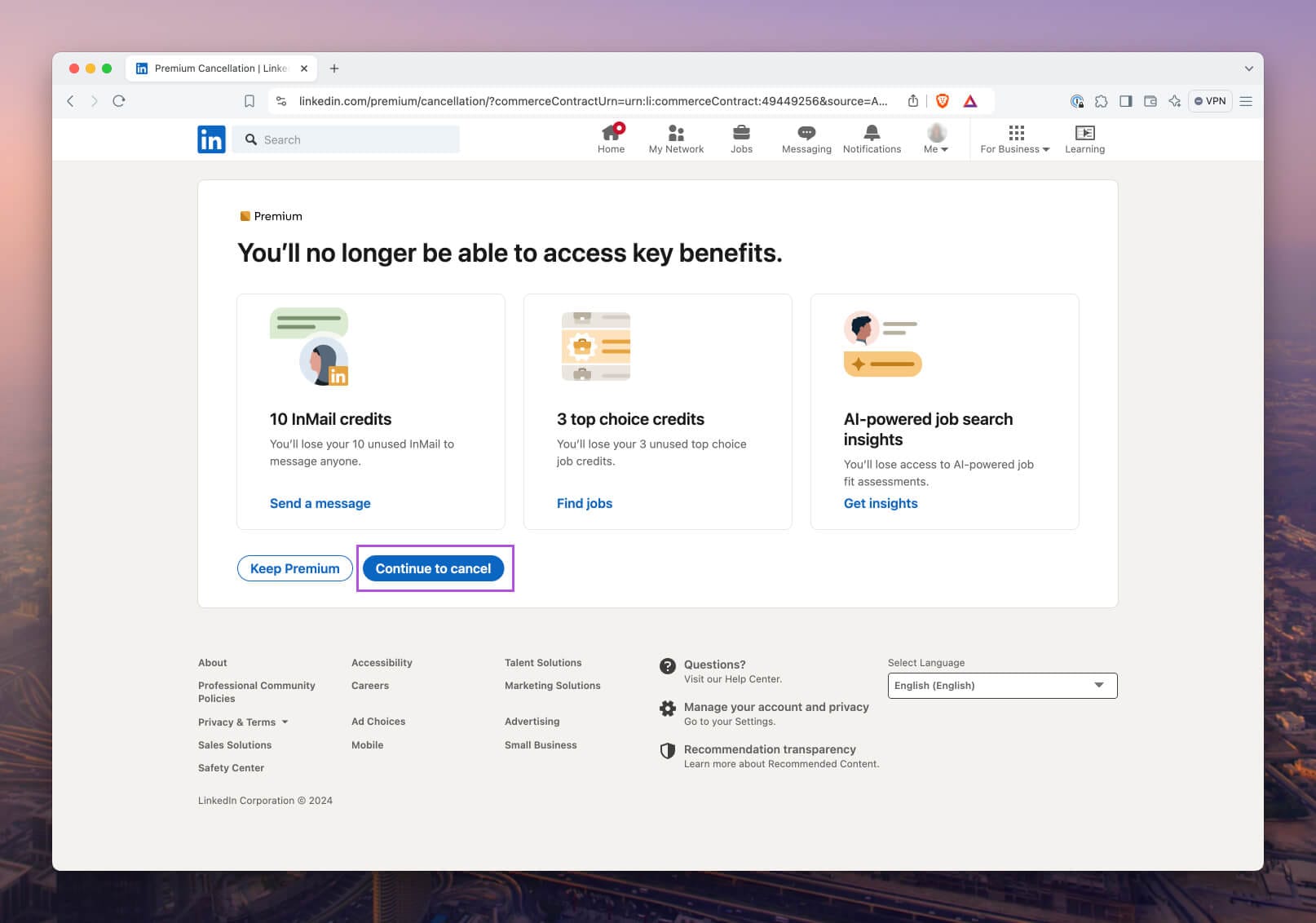The image size is (1316, 923).
Task: Click into the LinkedIn Search field
Action: [x=346, y=139]
